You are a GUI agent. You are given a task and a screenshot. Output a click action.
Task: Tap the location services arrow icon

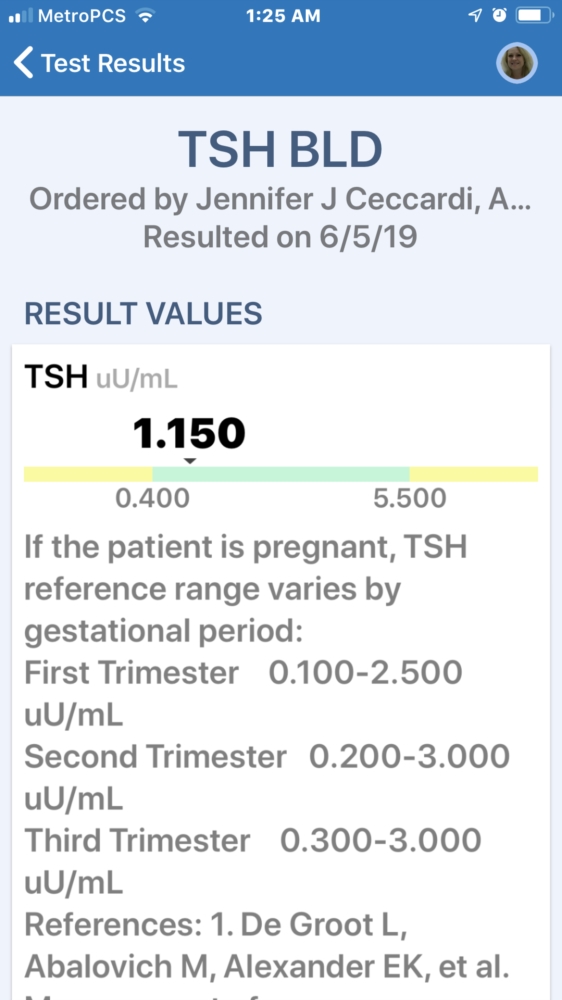(x=475, y=16)
